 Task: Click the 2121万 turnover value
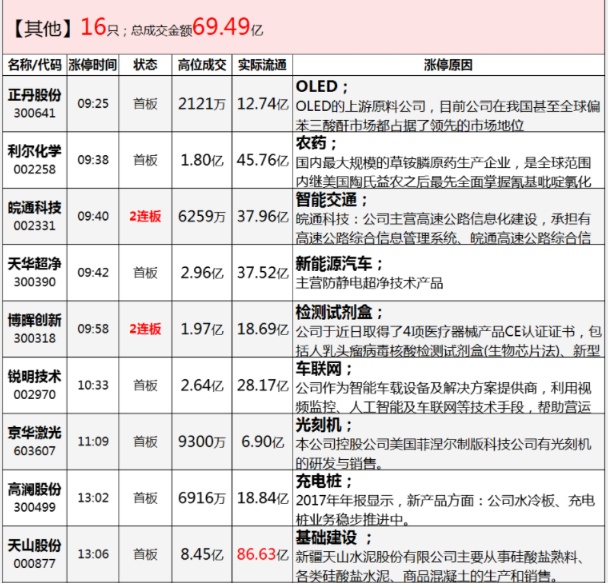pyautogui.click(x=202, y=104)
